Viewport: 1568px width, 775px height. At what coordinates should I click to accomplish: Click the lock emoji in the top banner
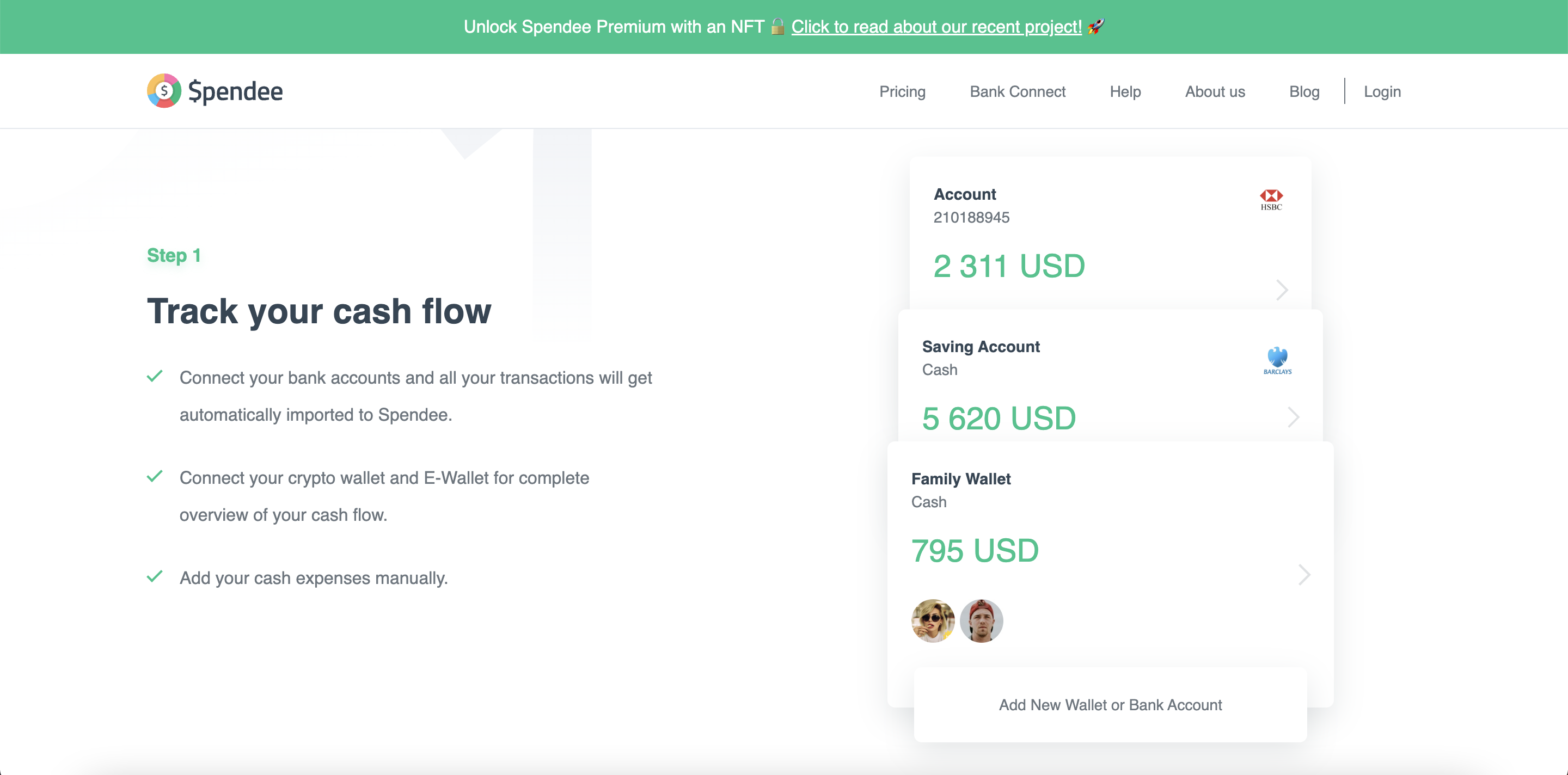tap(777, 27)
